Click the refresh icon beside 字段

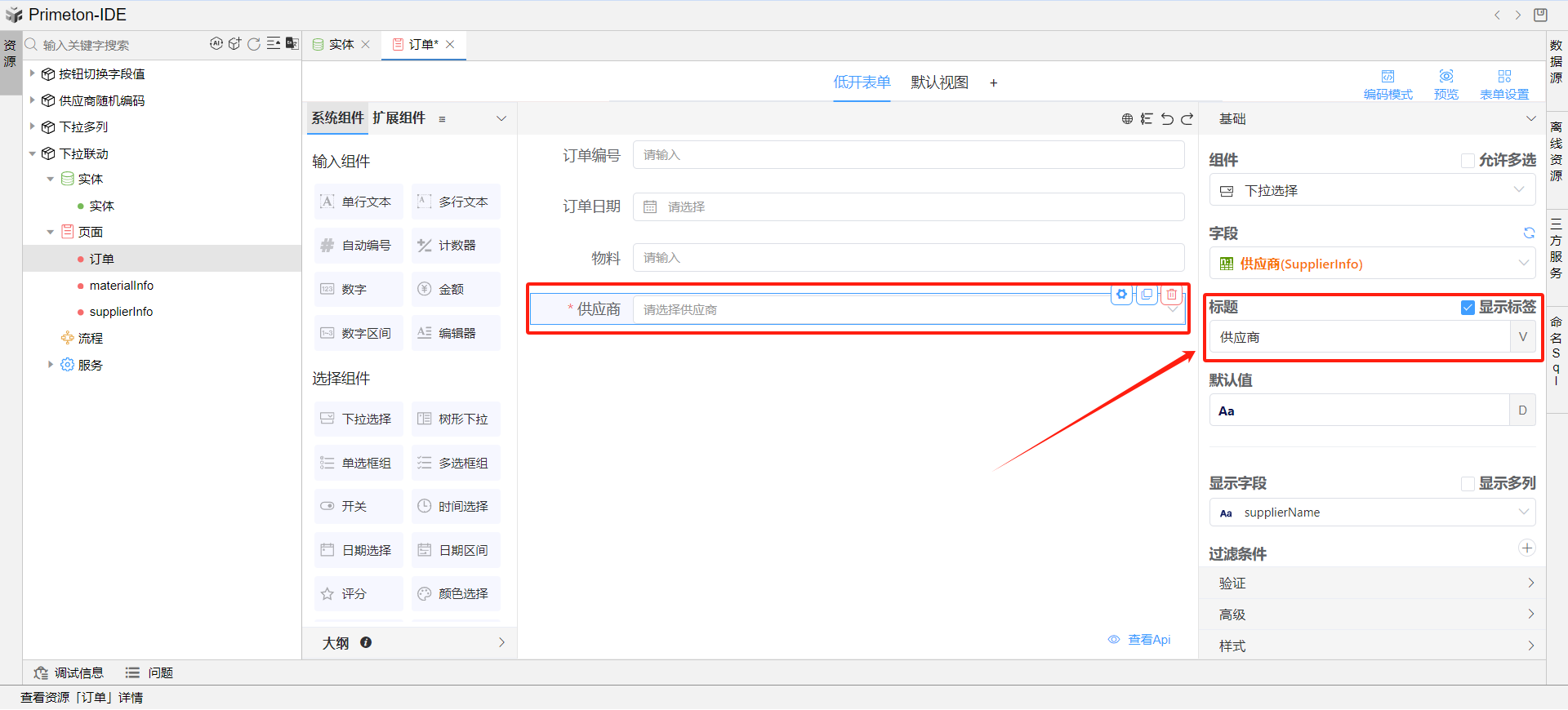[1529, 233]
